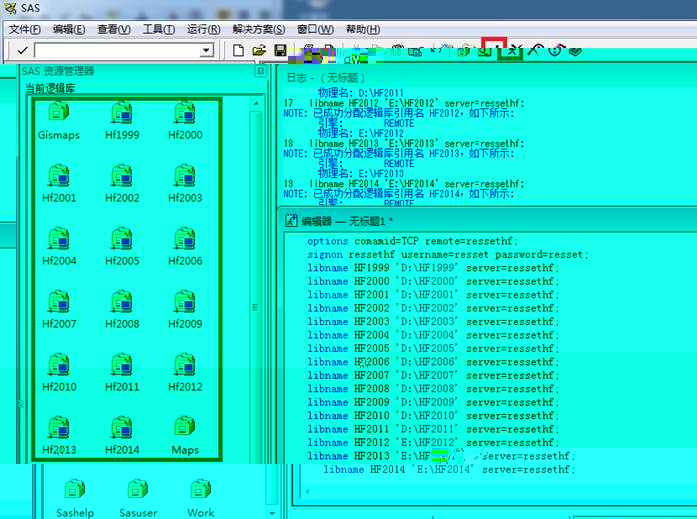Open the 编辑(E) menu
The image size is (697, 519).
(69, 29)
